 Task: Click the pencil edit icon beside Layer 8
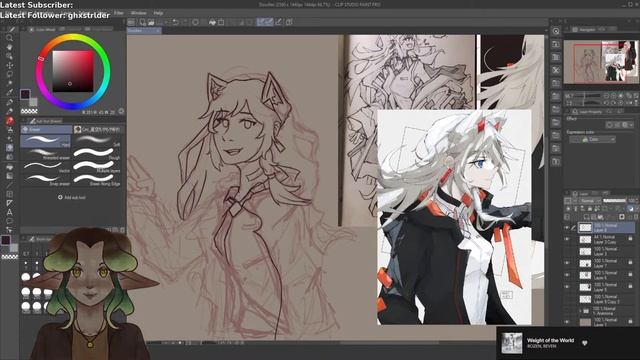tap(574, 228)
